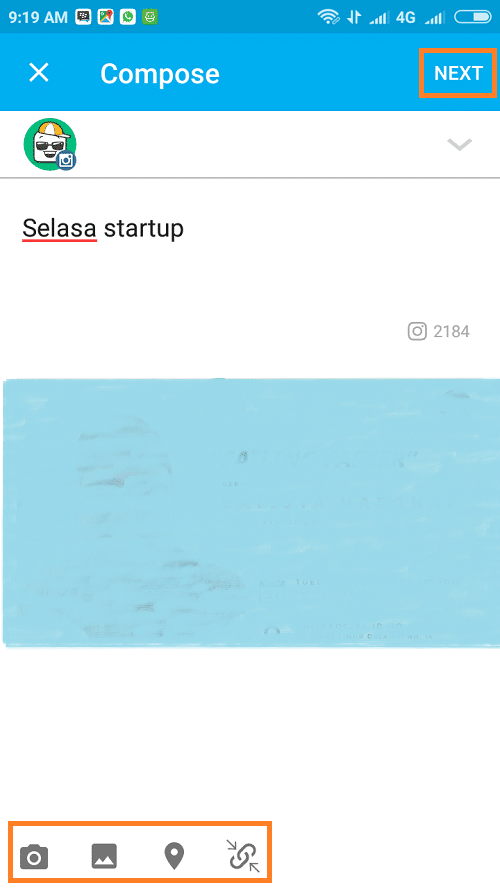
Task: Tap the WhatsApp notification icon in status bar
Action: (127, 17)
